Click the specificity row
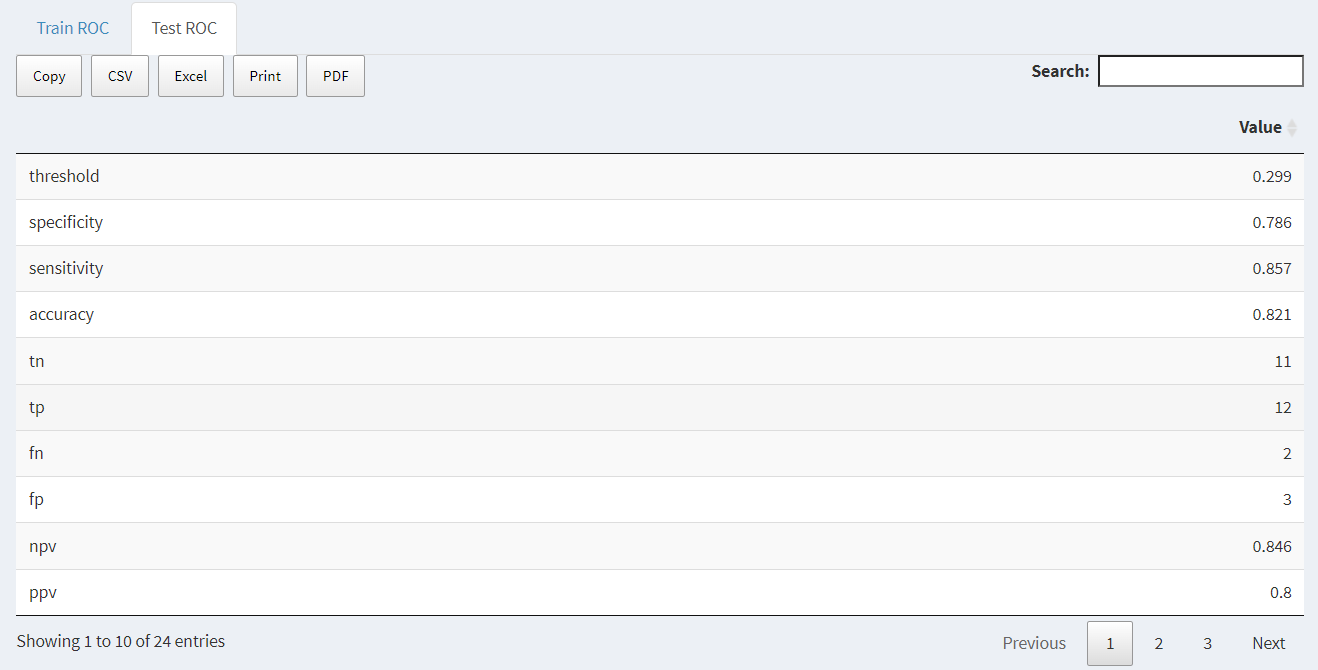The height and width of the screenshot is (670, 1318). pyautogui.click(x=66, y=222)
